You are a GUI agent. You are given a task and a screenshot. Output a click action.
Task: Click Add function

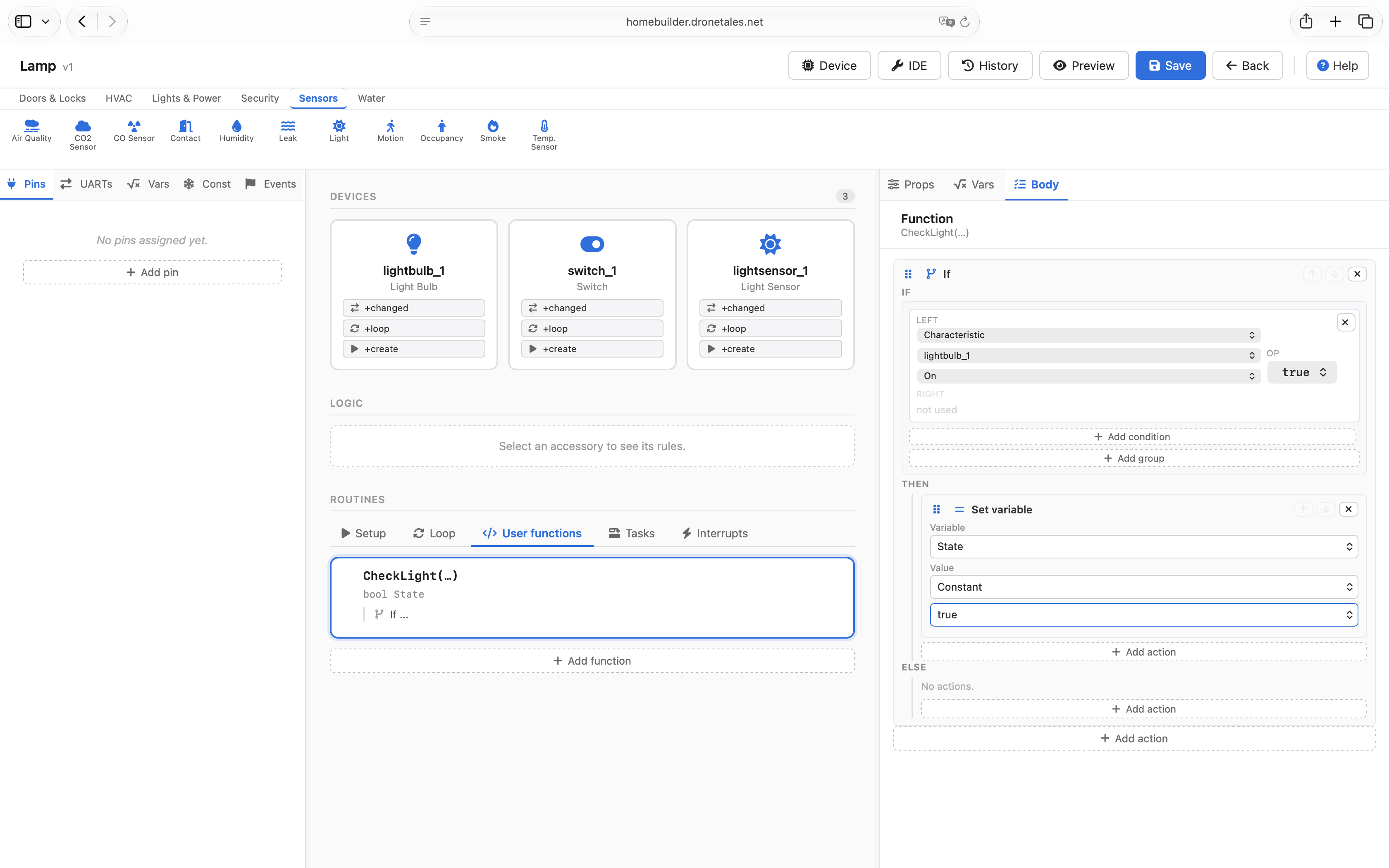point(592,661)
